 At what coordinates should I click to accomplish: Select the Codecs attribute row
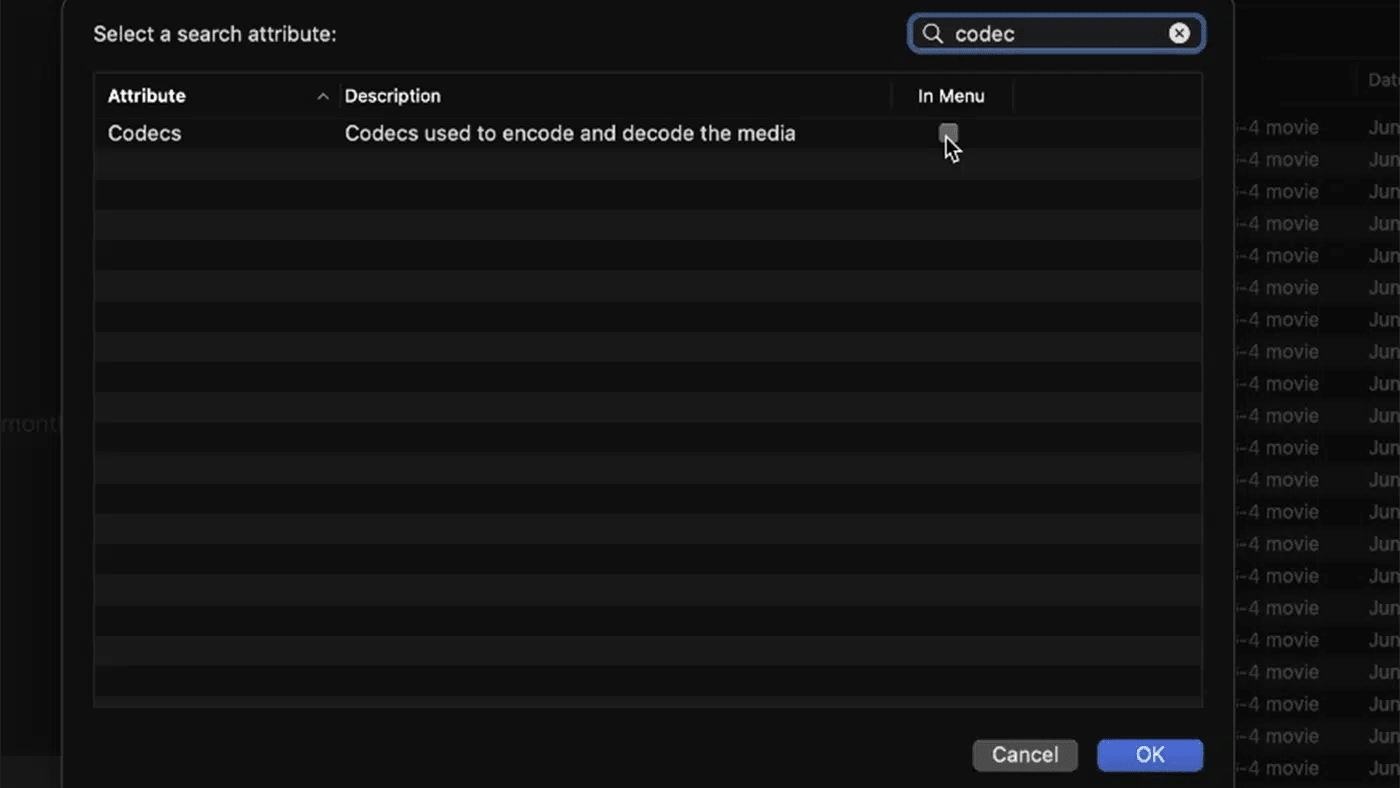(x=144, y=133)
